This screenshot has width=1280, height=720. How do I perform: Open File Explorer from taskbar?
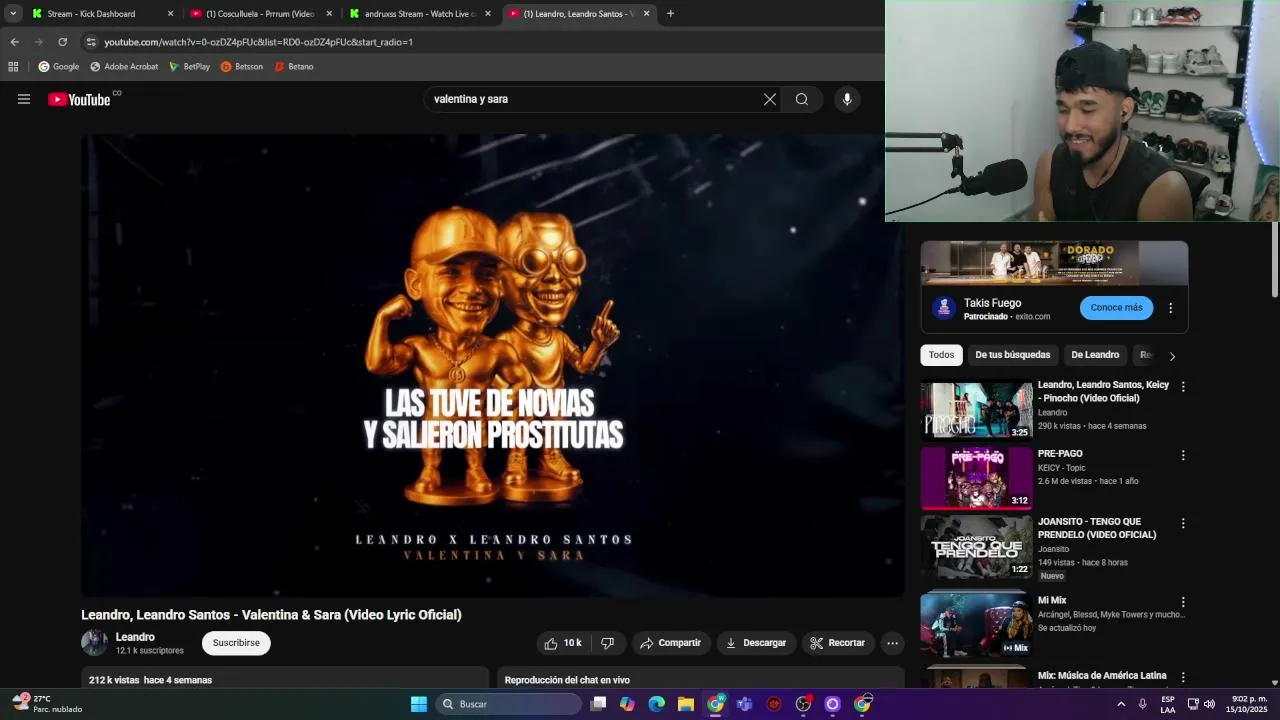coord(686,704)
